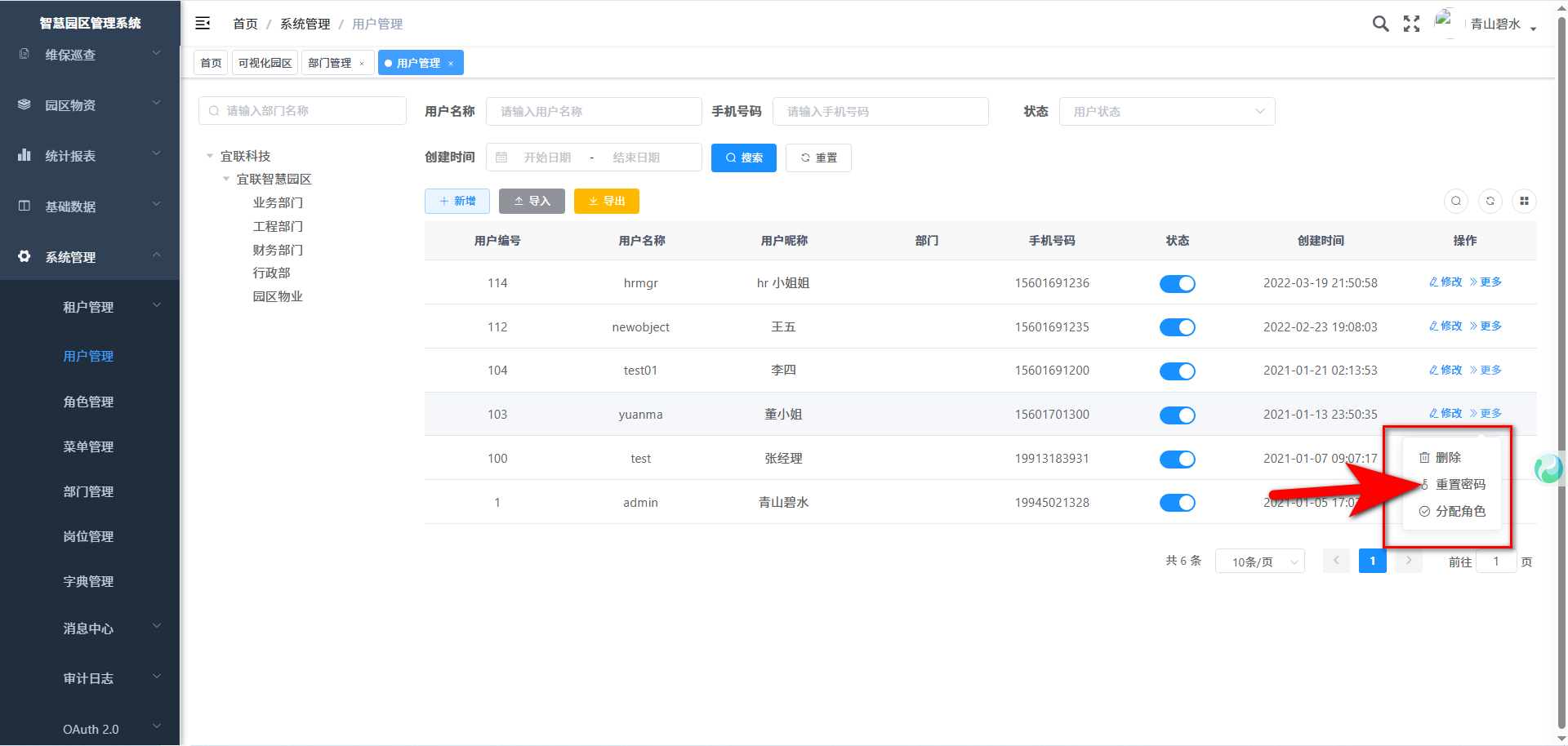Viewport: 1568px width, 746px height.
Task: Click the sidebar collapse hamburger icon
Action: (203, 24)
